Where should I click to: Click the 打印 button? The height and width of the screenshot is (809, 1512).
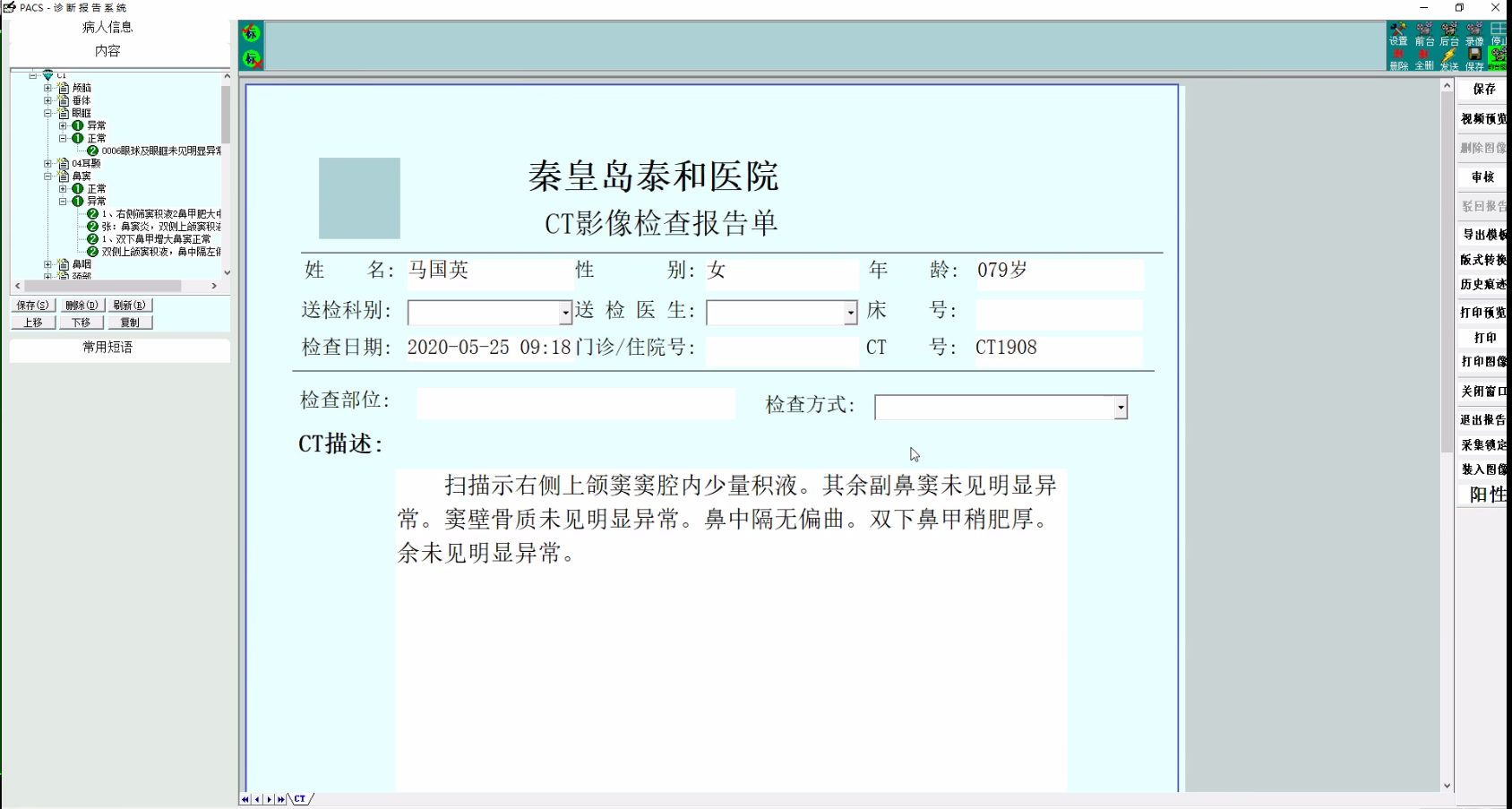(1483, 338)
